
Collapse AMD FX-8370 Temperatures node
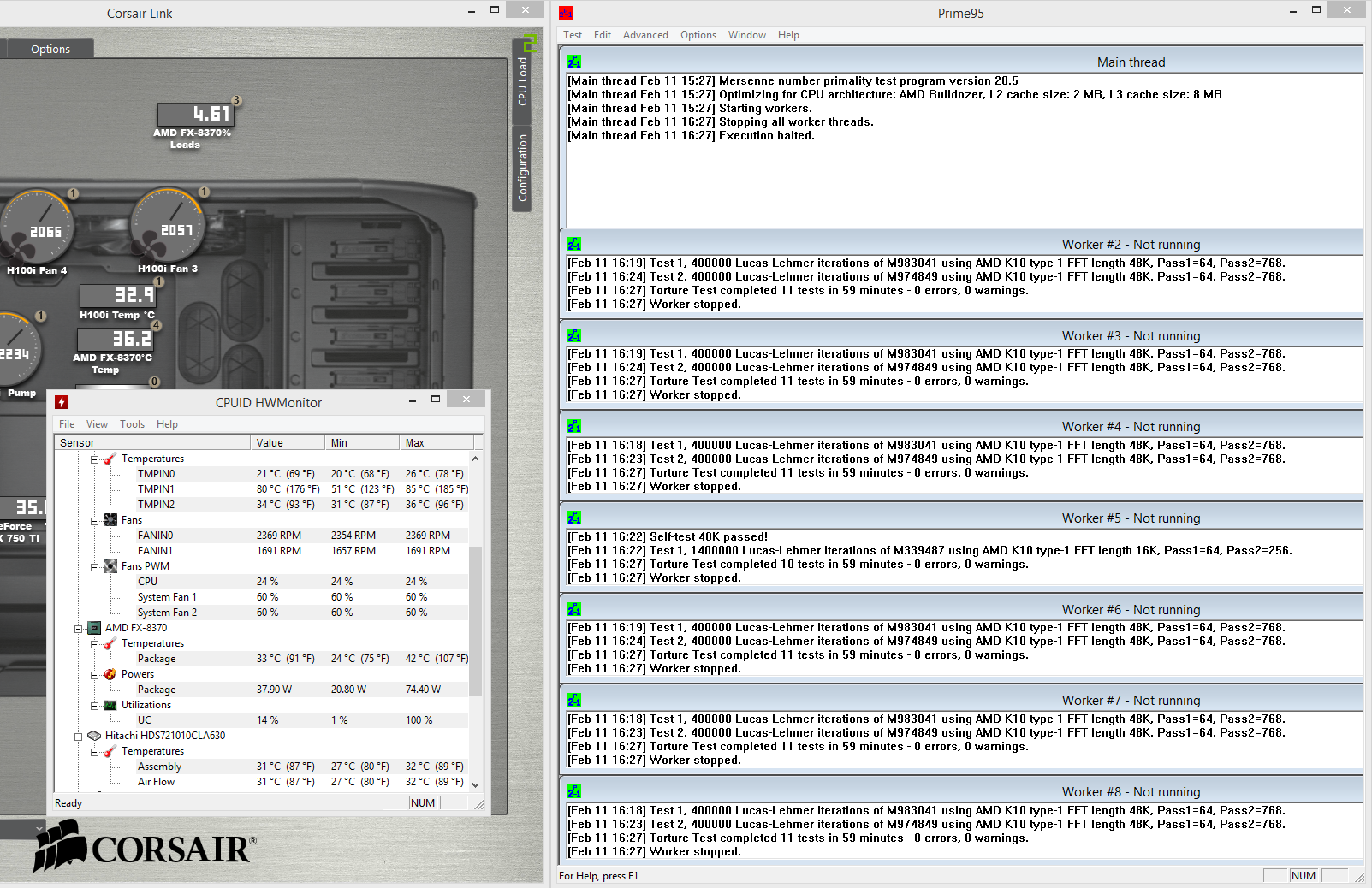pyautogui.click(x=95, y=643)
